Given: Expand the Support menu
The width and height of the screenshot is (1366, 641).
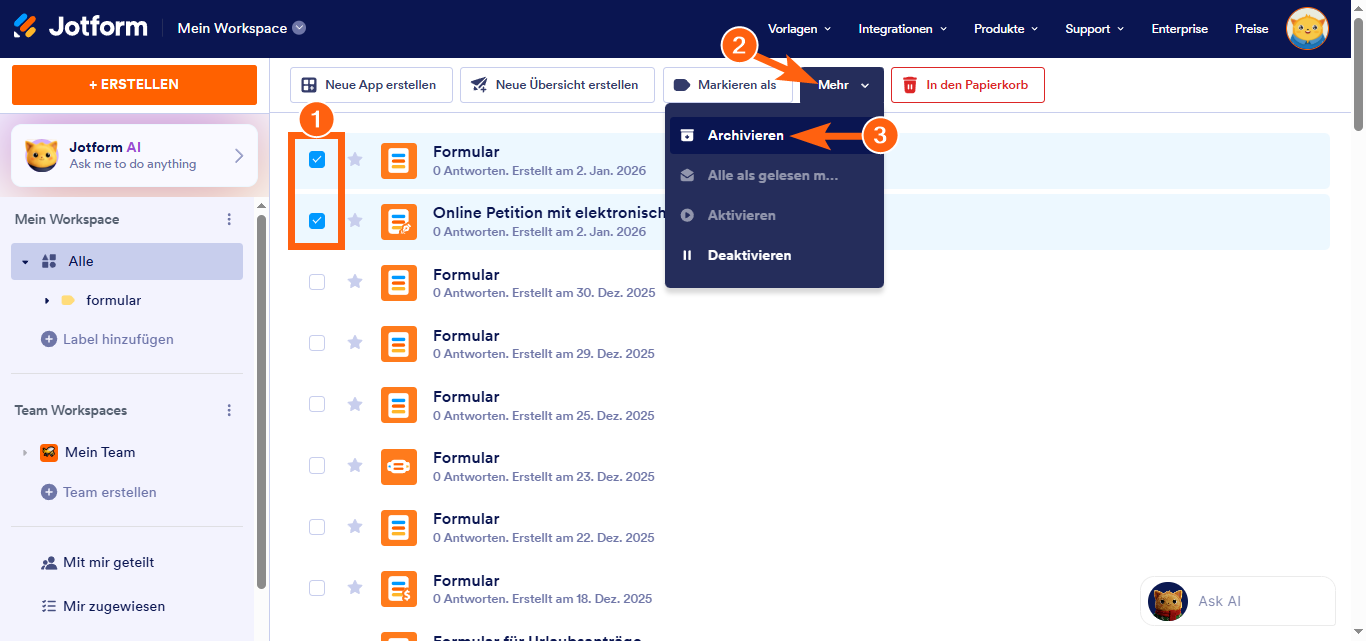Looking at the screenshot, I should (x=1094, y=29).
